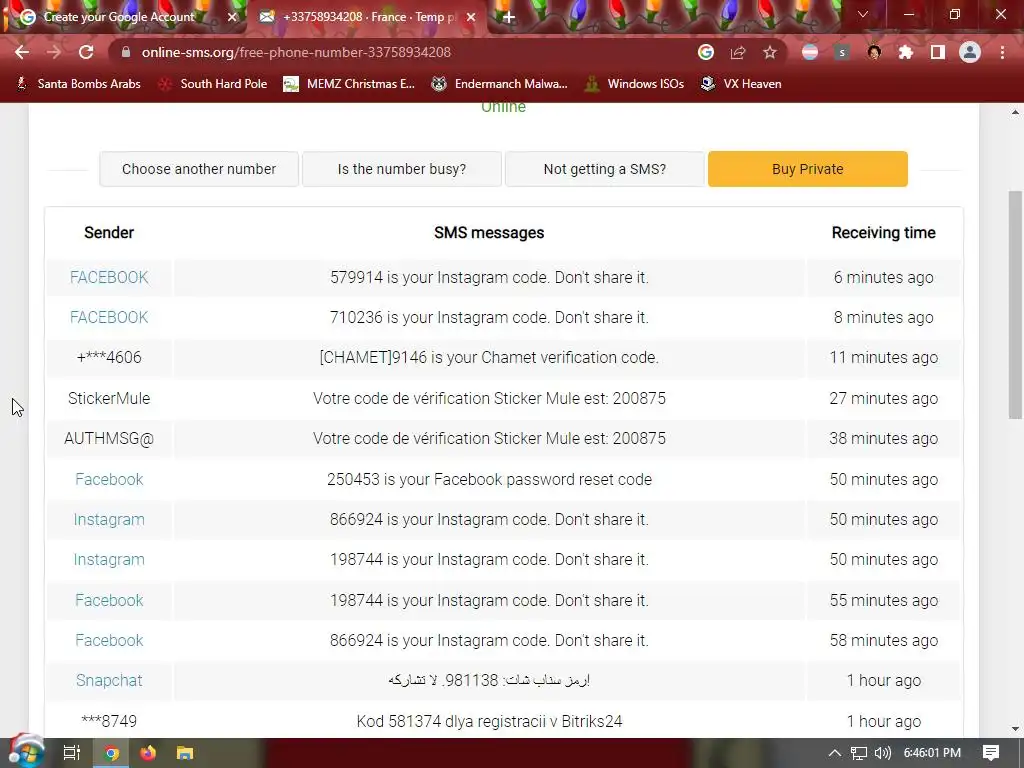Open the Chrome profile avatar menu
The image size is (1024, 768).
tap(970, 52)
